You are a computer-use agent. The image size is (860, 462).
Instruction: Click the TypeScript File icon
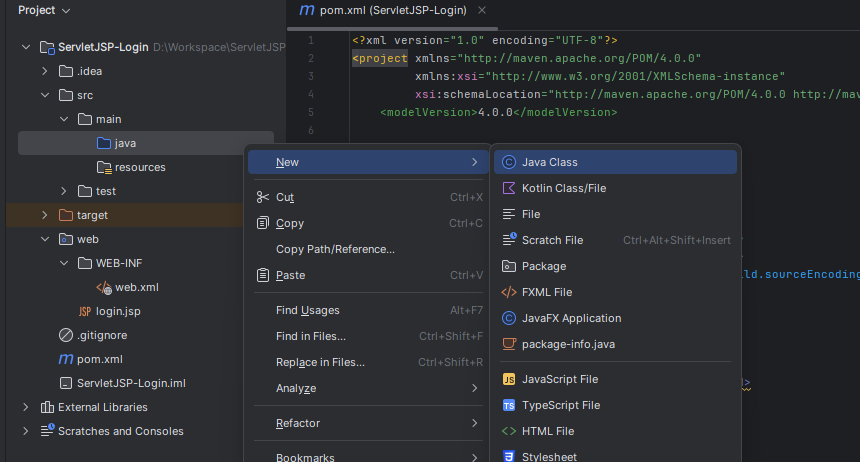click(509, 405)
